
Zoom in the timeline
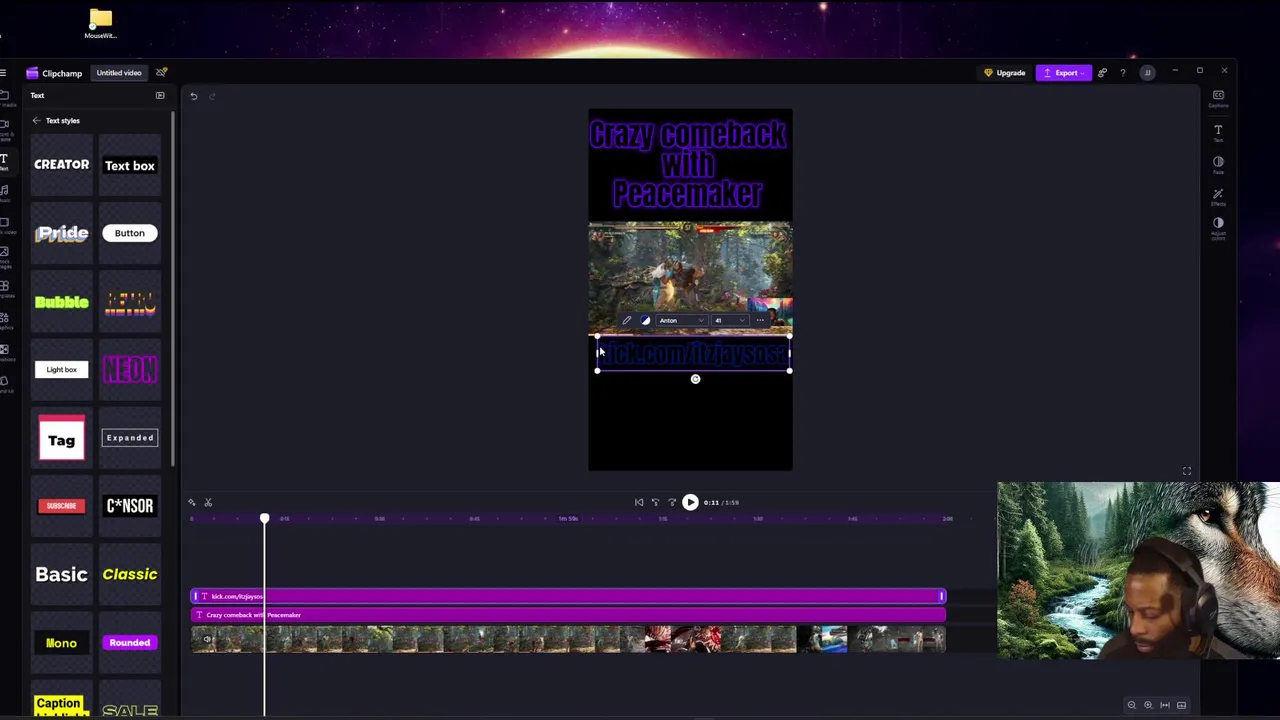[x=1148, y=705]
